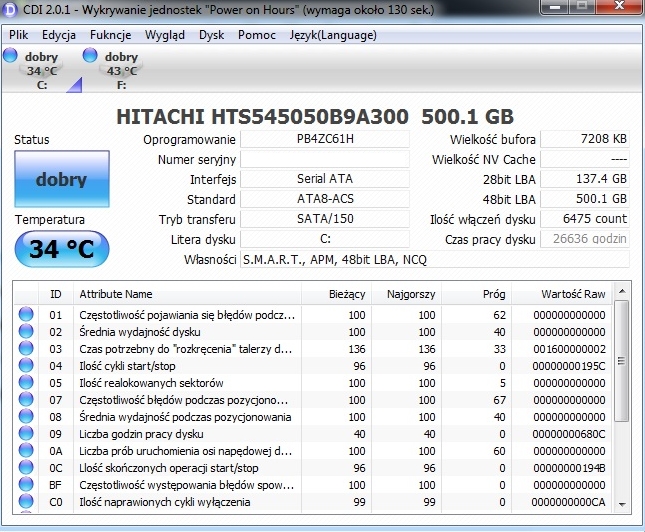Screen dimensions: 645x532
Task: Select the row Ilość naprawionych cykli wyłączenia
Action: pos(313,502)
